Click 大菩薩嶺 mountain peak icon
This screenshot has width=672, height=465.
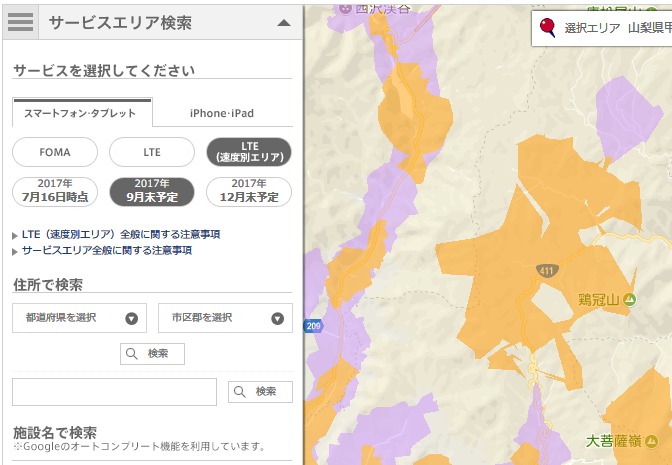[x=651, y=441]
